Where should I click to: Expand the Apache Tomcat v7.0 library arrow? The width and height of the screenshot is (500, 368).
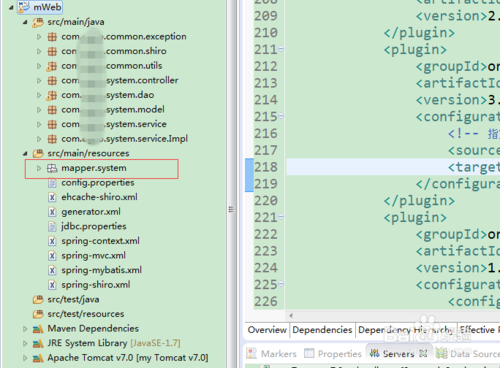pos(25,358)
